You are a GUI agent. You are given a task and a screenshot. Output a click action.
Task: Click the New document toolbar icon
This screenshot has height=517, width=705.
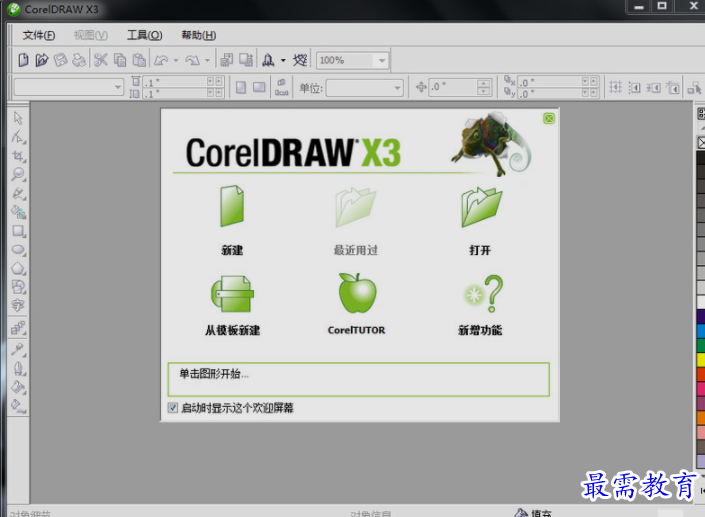point(23,60)
